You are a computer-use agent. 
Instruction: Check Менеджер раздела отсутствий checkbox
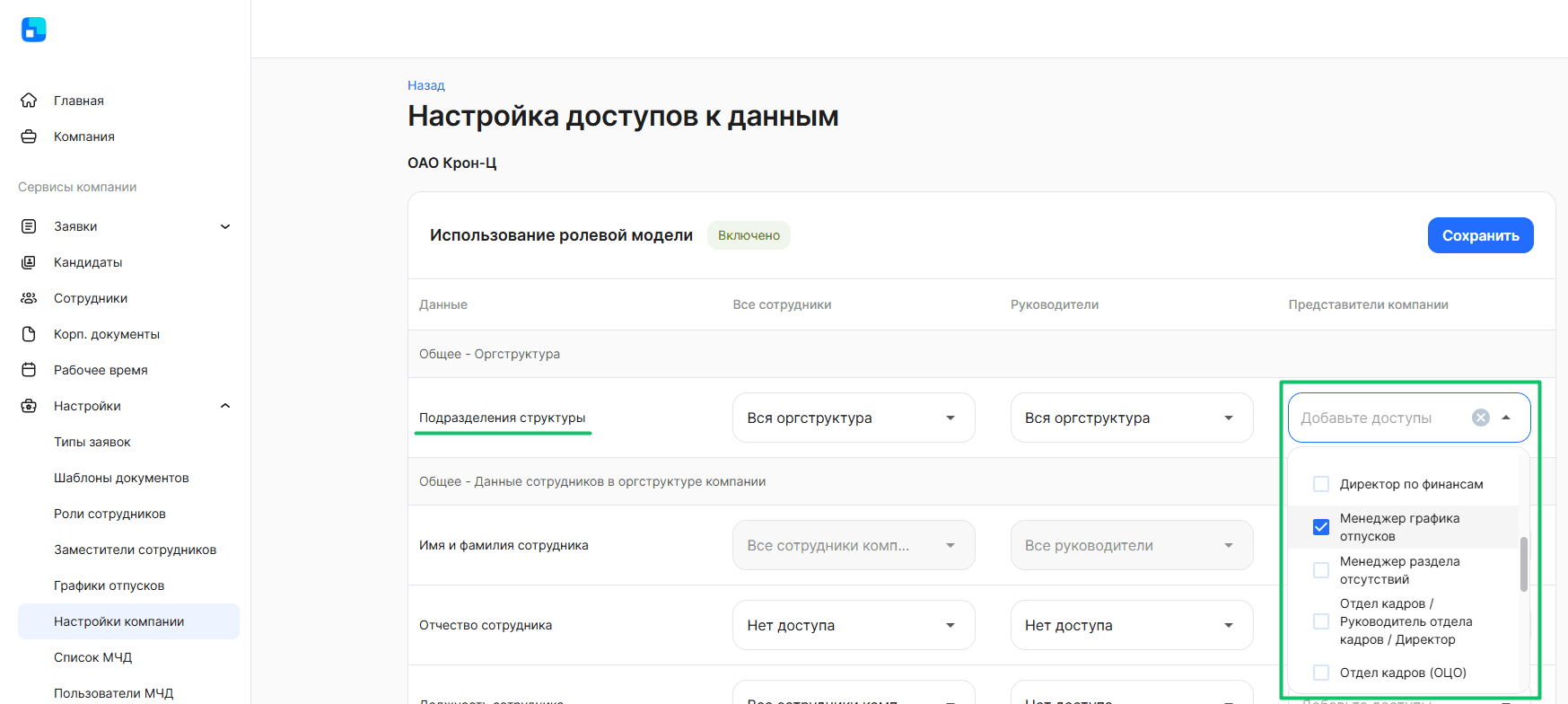(1321, 570)
